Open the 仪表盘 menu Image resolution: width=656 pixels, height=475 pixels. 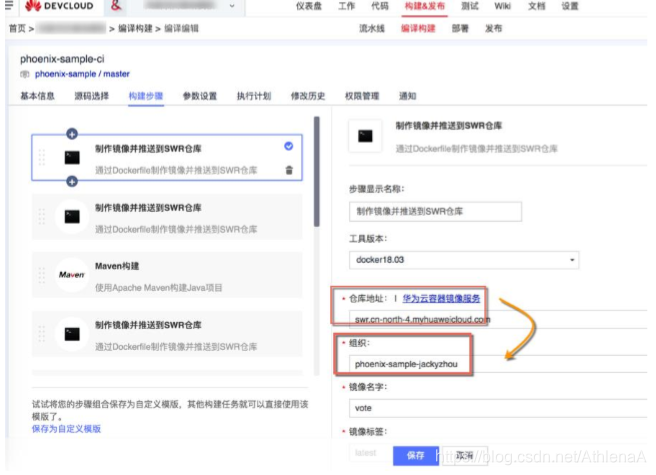(x=309, y=6)
